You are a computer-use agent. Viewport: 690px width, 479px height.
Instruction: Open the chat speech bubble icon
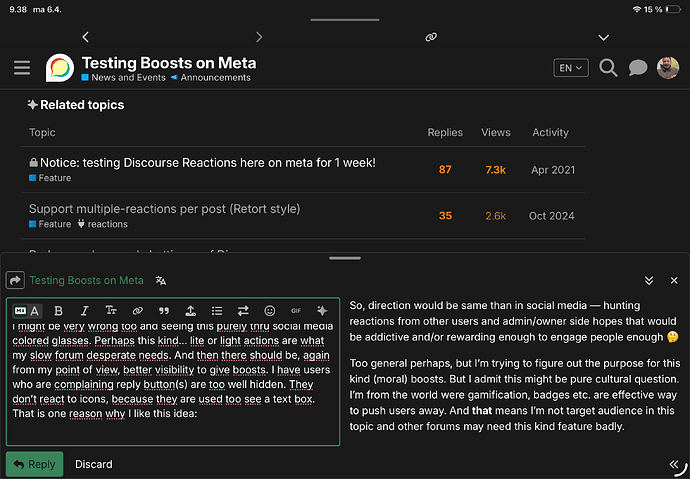pos(637,68)
